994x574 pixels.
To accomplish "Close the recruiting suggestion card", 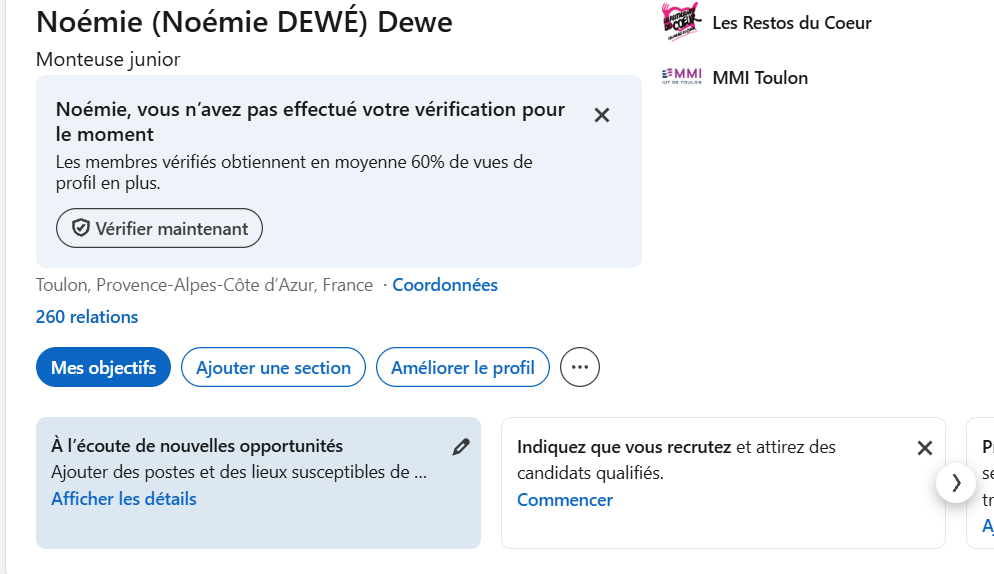I will pyautogui.click(x=925, y=448).
